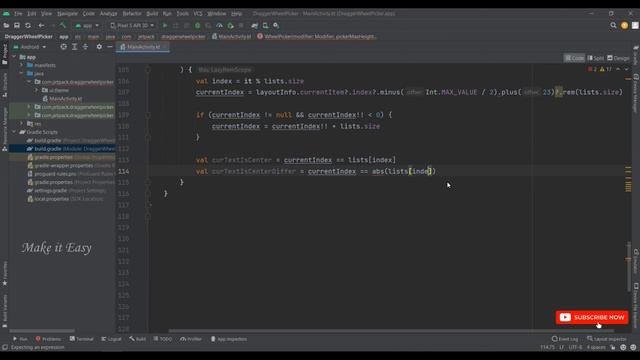Screen dimensions: 640x360
Task: Click the Make Project hammer icon
Action: tap(63, 25)
